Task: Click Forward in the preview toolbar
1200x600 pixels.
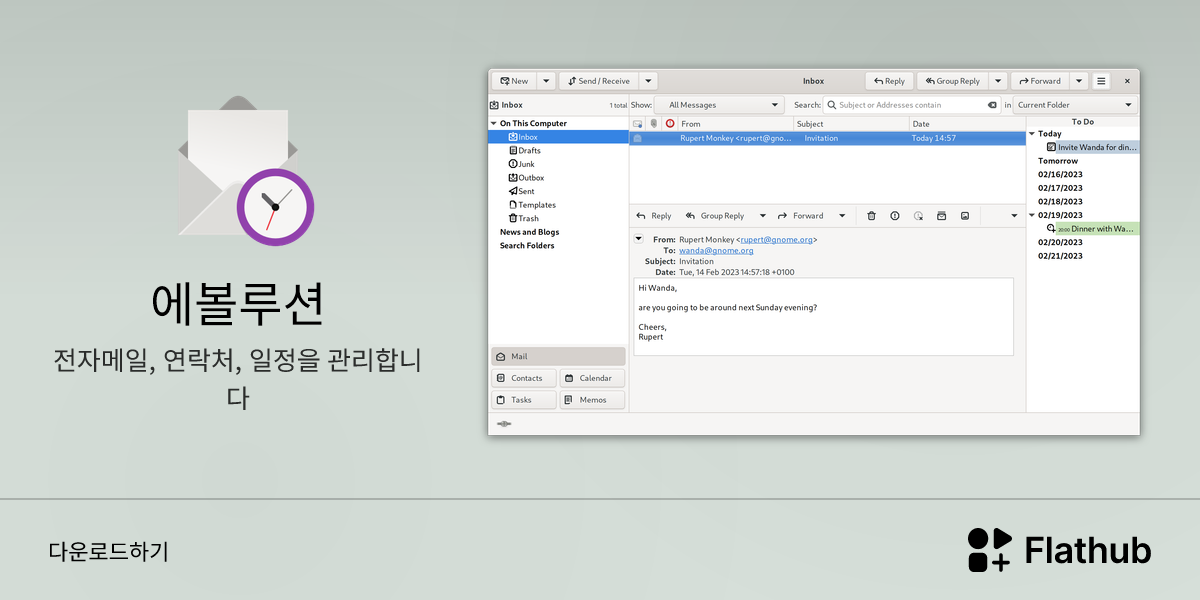Action: [800, 216]
